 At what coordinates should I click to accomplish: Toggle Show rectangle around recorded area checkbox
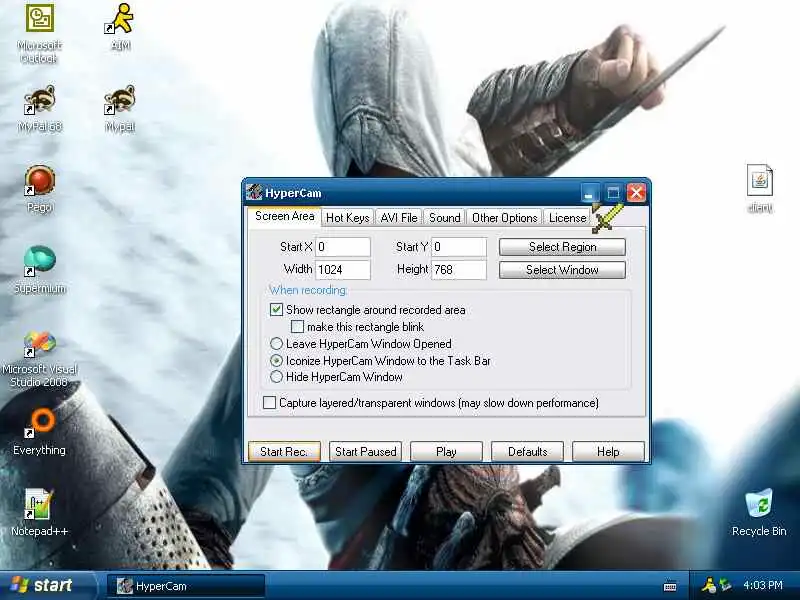(x=276, y=310)
